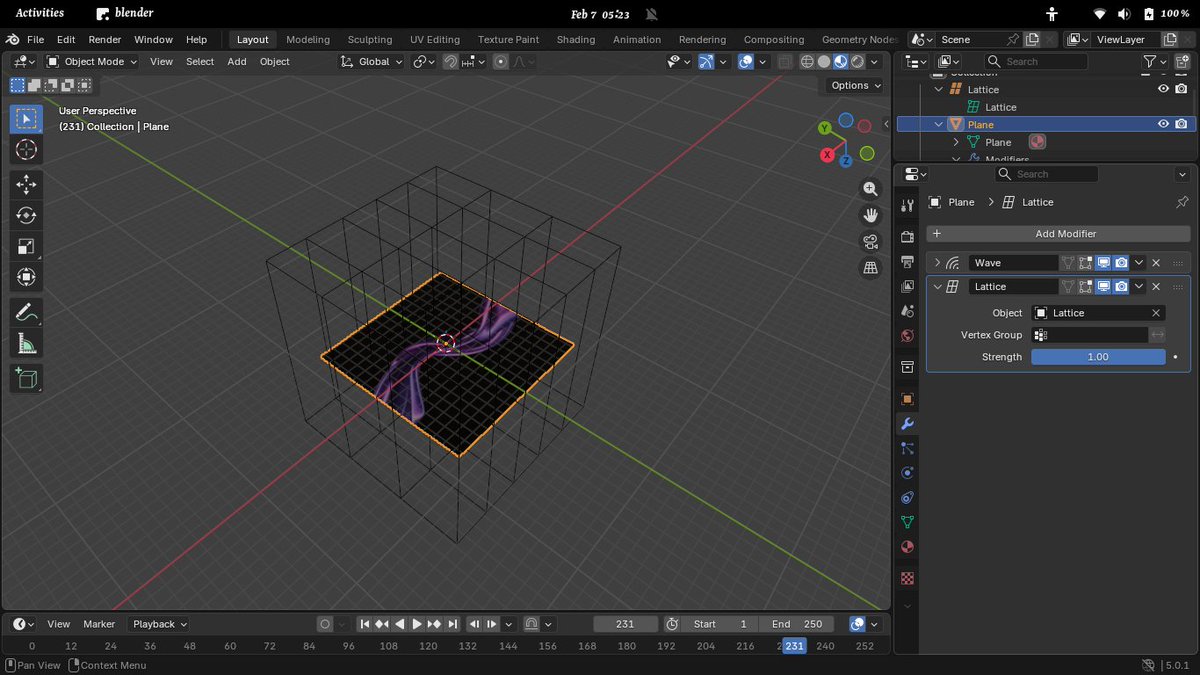Viewport: 1200px width, 675px height.
Task: Expand the Wave modifier panel
Action: click(937, 263)
